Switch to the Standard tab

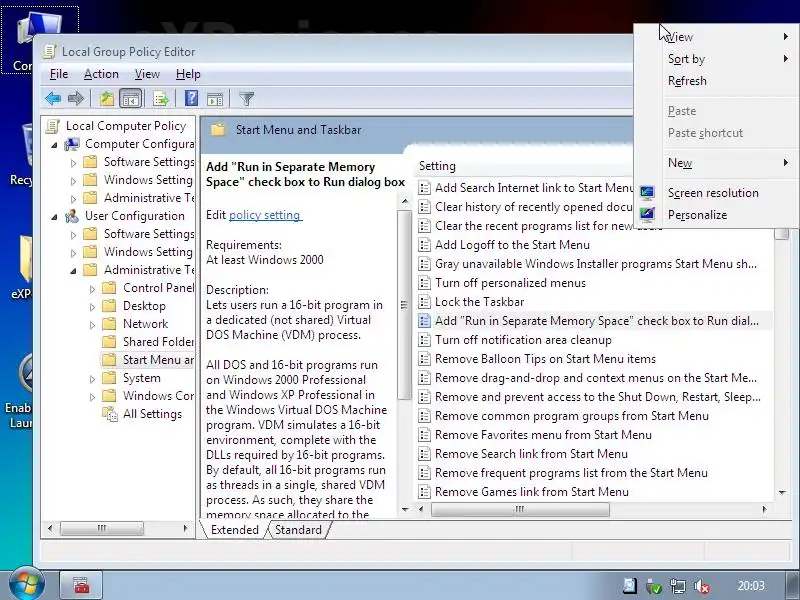[298, 530]
